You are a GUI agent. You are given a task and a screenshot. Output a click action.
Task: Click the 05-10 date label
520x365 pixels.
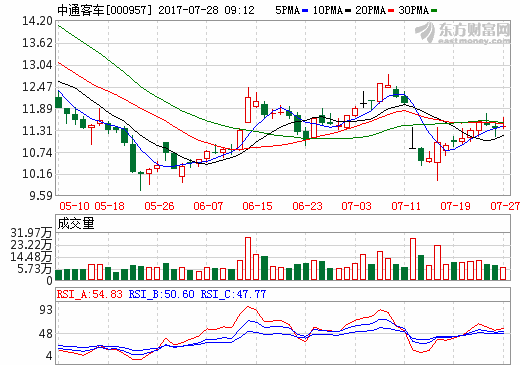(x=74, y=206)
